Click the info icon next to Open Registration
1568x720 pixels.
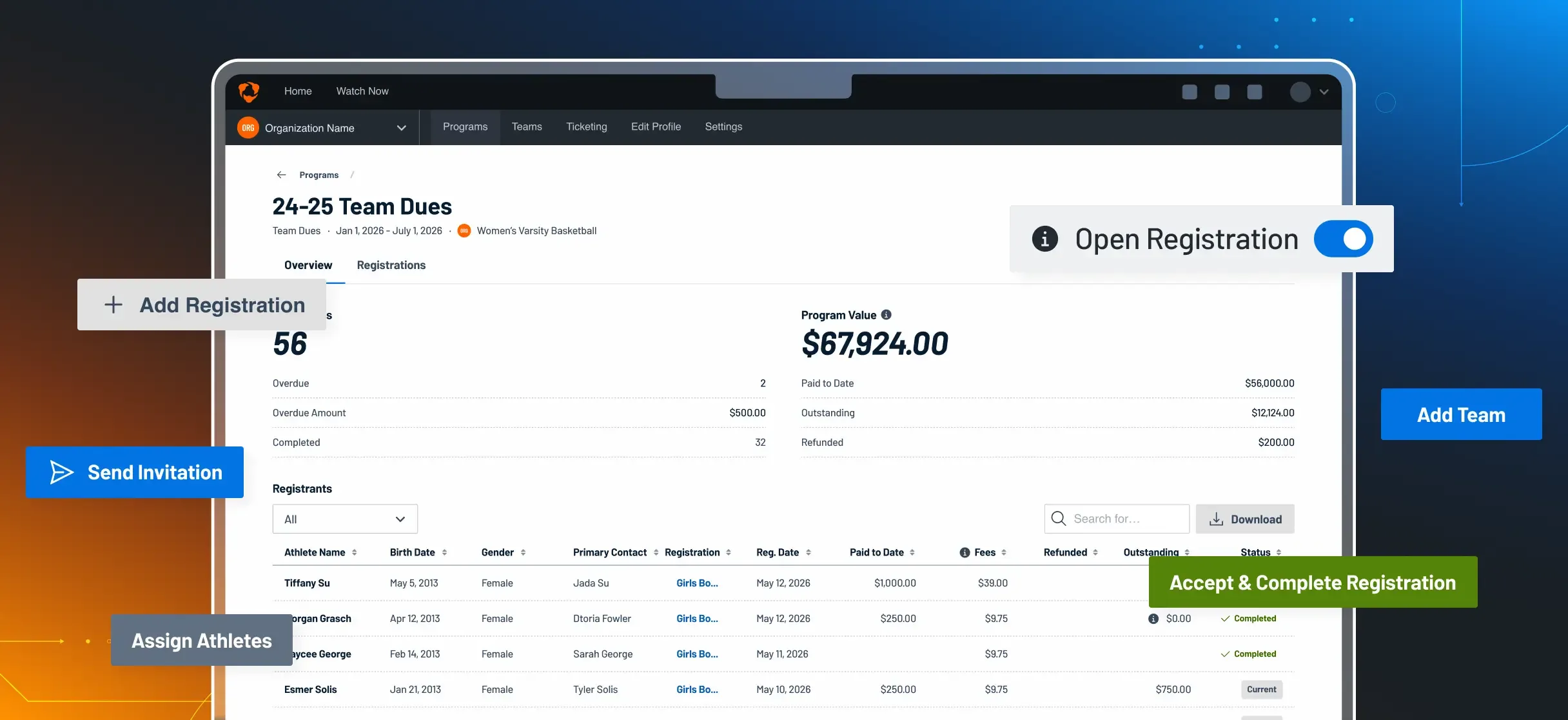[1044, 239]
